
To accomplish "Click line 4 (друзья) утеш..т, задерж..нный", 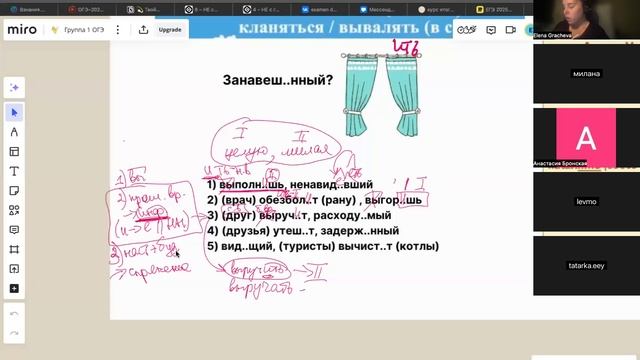I will click(x=303, y=231).
